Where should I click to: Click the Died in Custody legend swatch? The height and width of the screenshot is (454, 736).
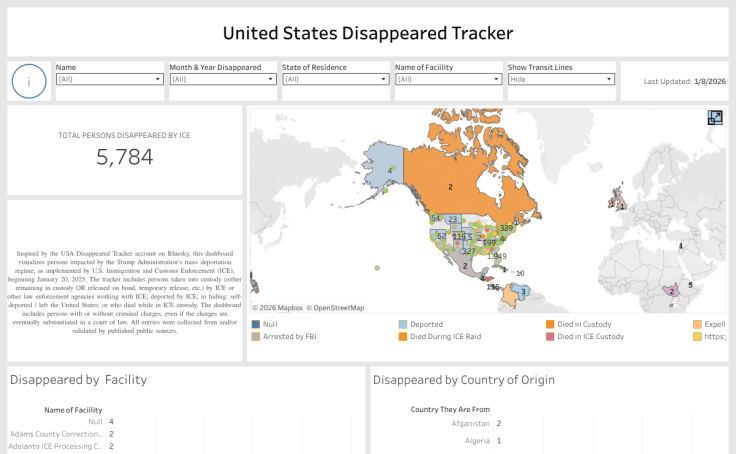click(550, 324)
